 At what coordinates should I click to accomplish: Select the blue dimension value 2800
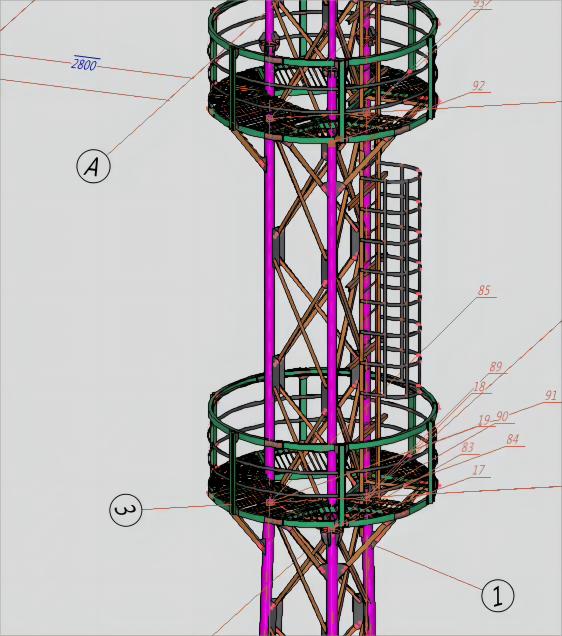(85, 64)
